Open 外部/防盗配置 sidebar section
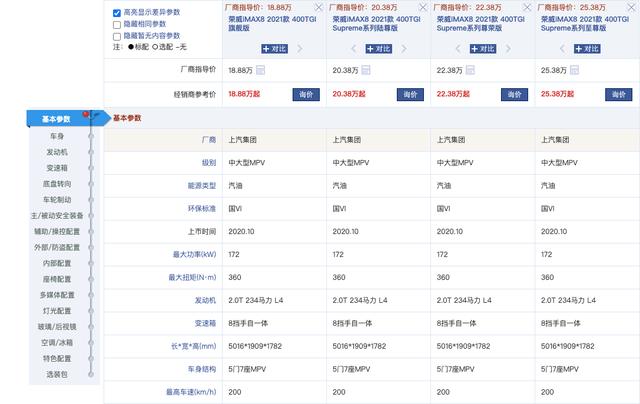This screenshot has height=404, width=640. [x=57, y=247]
